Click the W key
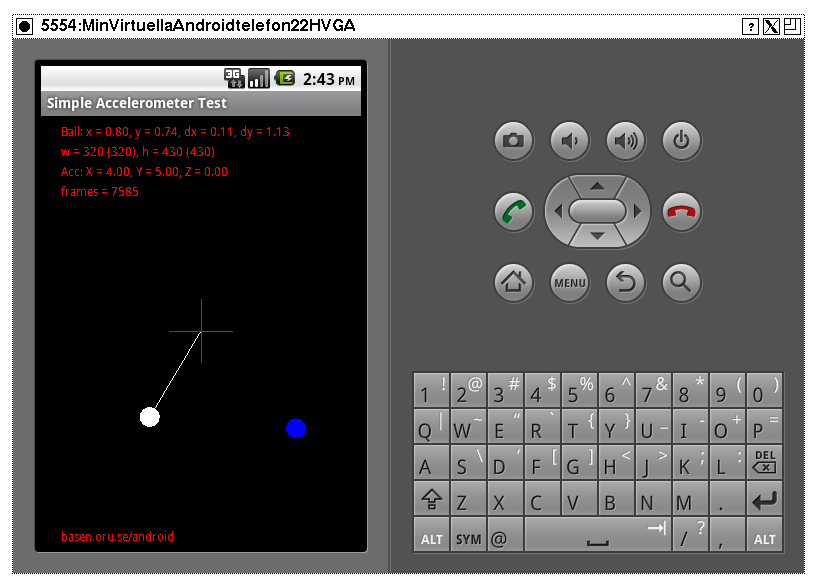Screen dimensions: 816x587 coord(468,426)
